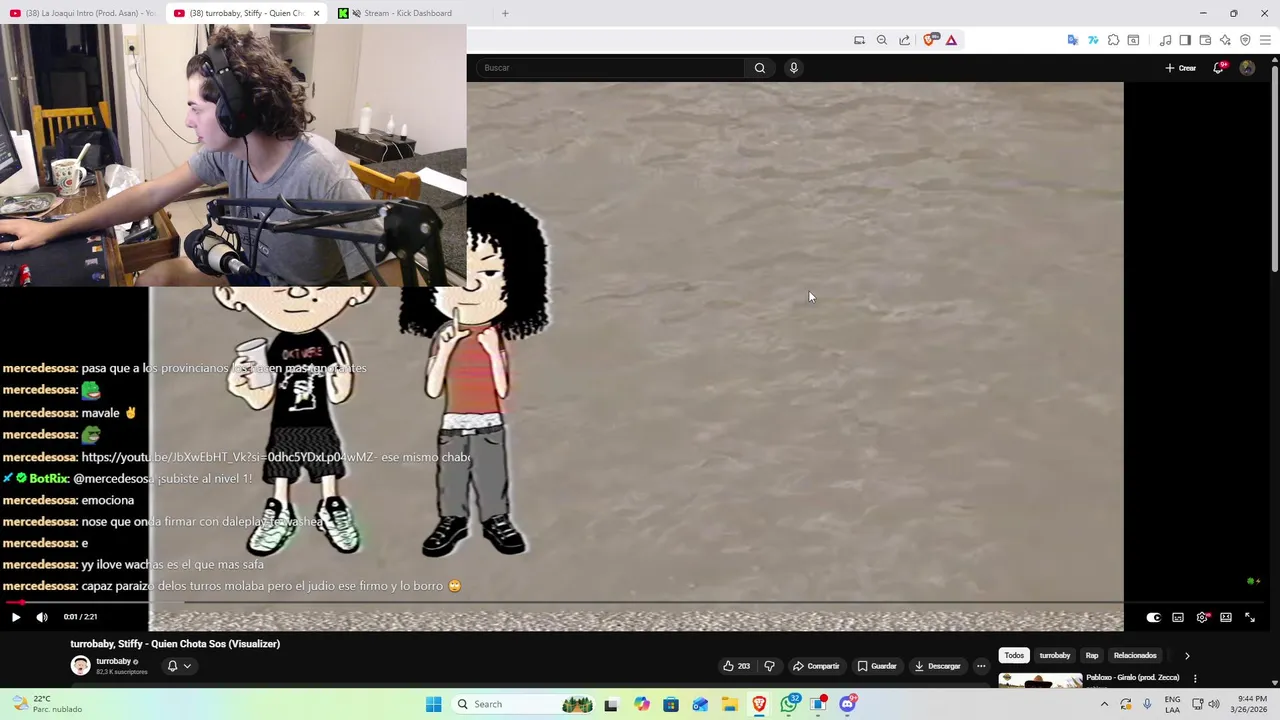The height and width of the screenshot is (720, 1280).
Task: Toggle the autoplay switch in player
Action: tap(1153, 618)
